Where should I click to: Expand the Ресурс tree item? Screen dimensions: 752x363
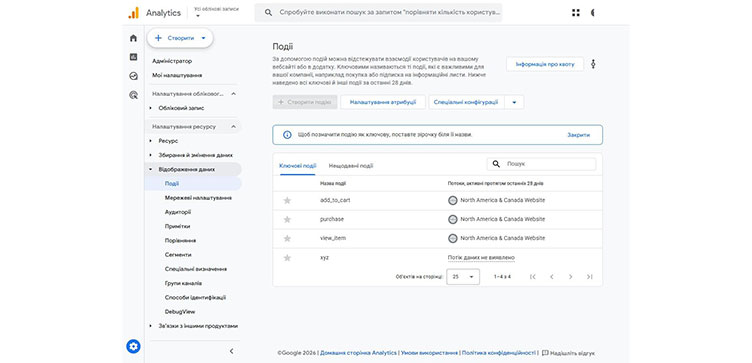click(x=151, y=141)
